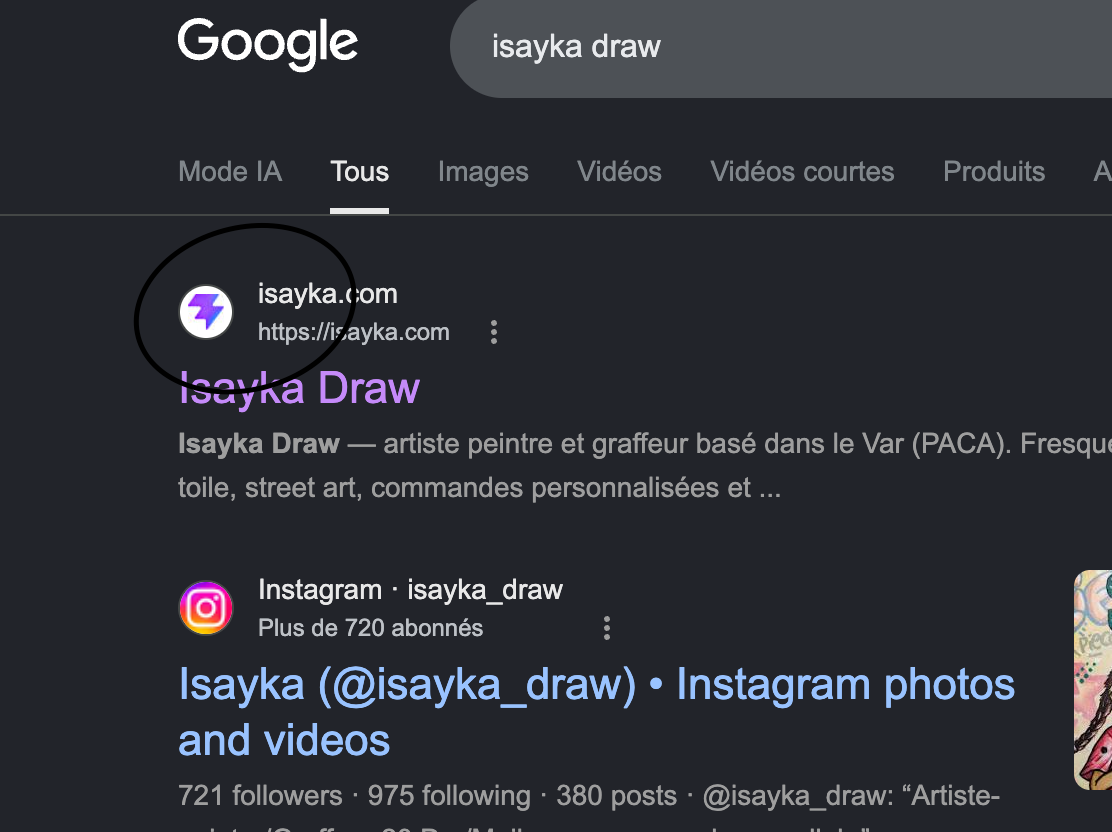
Task: Open the Isayka Draw result title
Action: [x=299, y=388]
